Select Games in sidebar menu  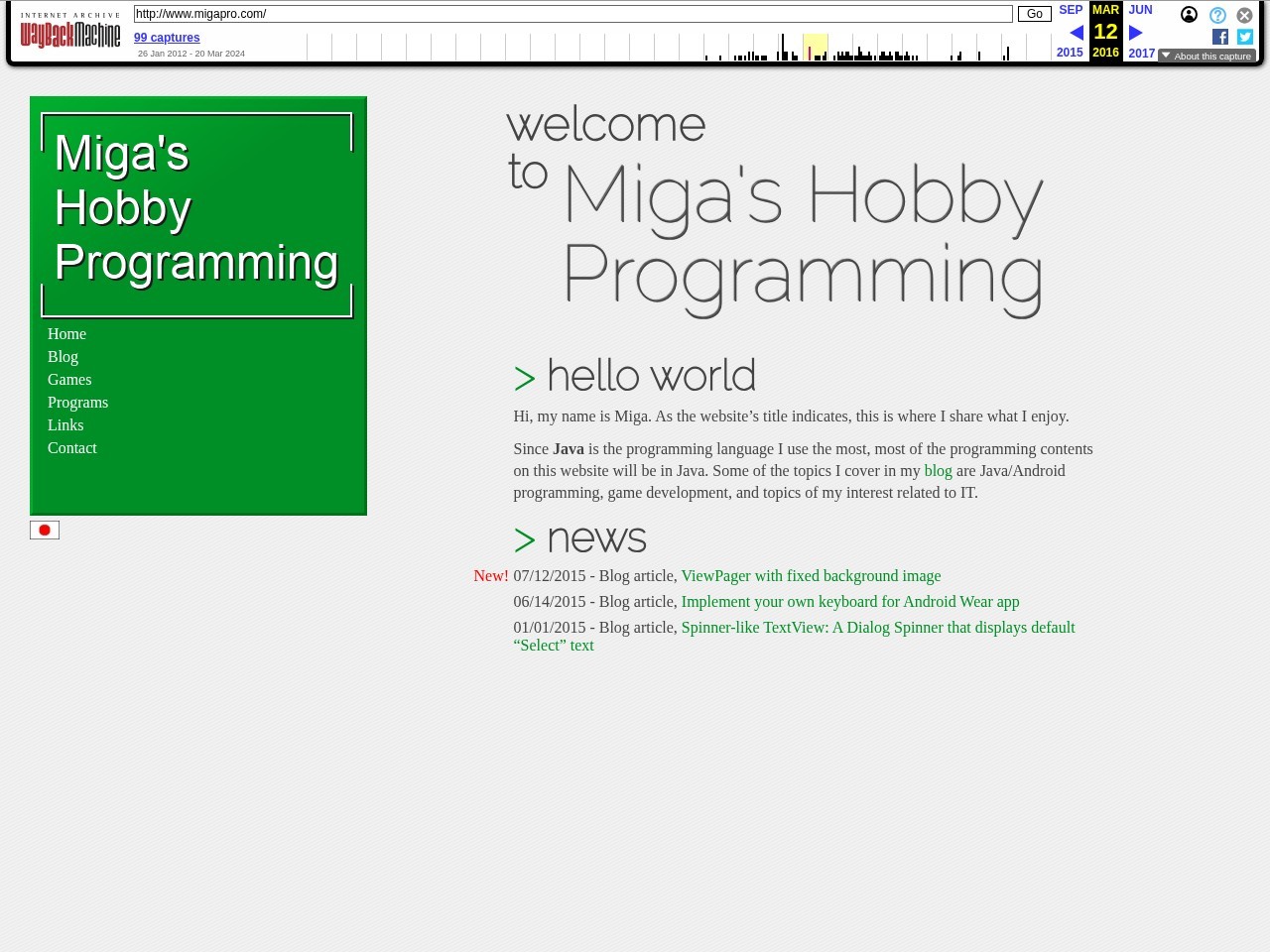[69, 380]
